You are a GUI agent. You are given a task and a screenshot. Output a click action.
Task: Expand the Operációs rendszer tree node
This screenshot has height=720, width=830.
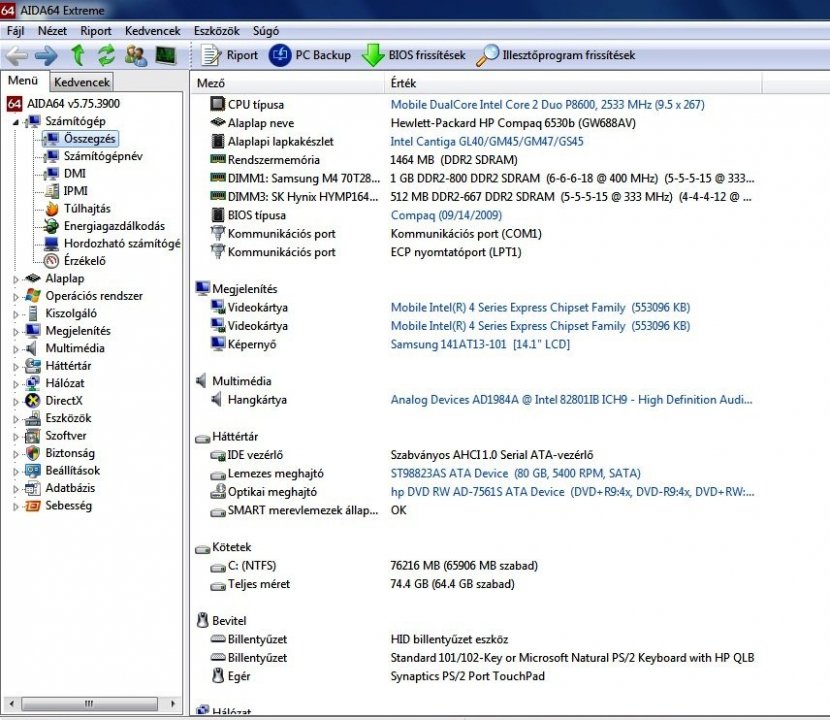click(x=16, y=296)
